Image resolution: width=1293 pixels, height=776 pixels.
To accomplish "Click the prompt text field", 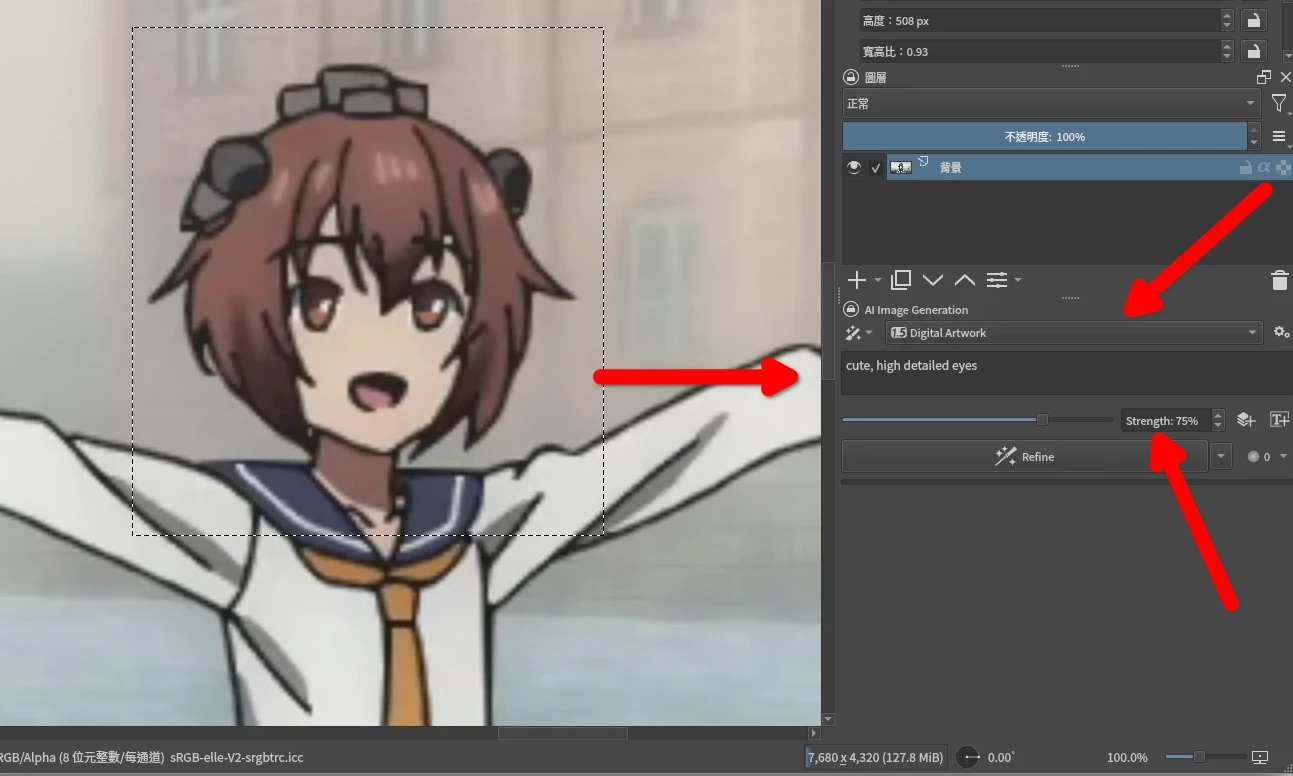I will coord(1065,373).
